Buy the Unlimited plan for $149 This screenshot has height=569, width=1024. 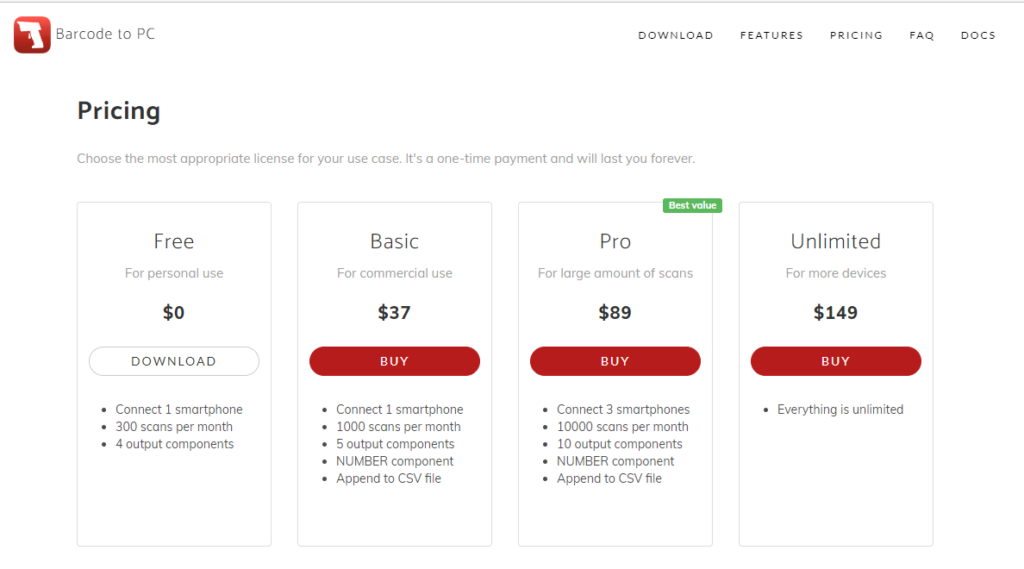point(836,361)
